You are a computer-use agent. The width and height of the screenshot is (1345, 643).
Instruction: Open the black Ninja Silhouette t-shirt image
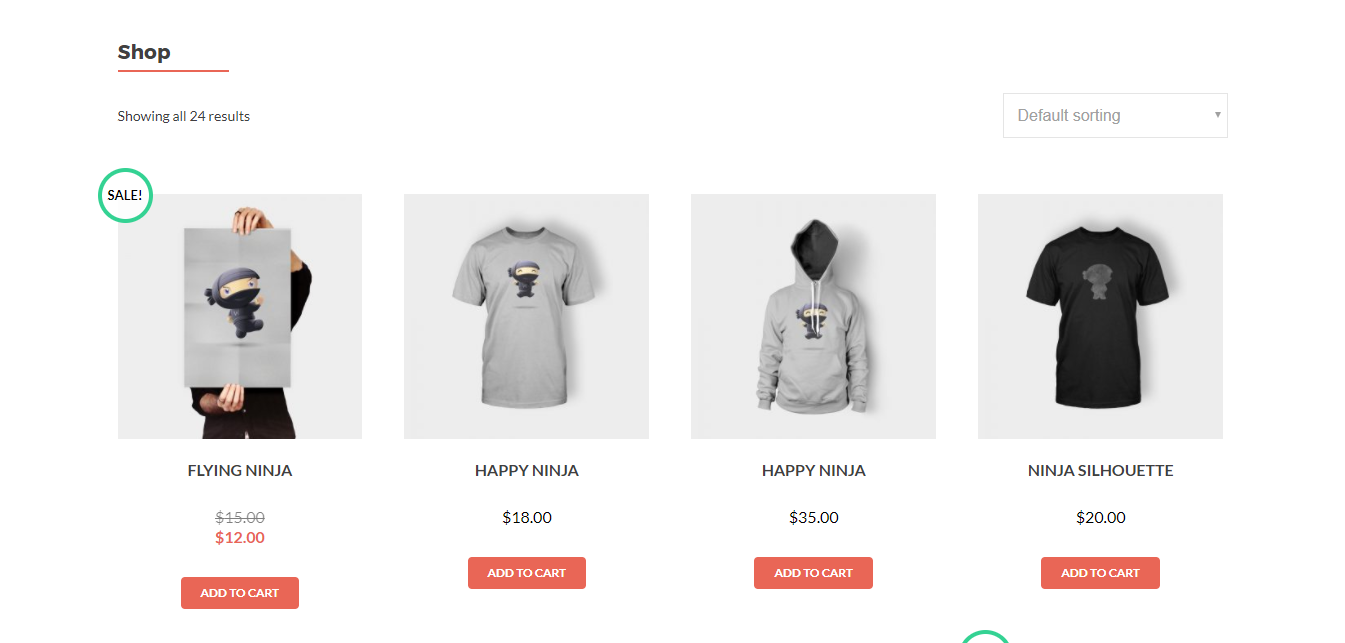tap(1100, 316)
